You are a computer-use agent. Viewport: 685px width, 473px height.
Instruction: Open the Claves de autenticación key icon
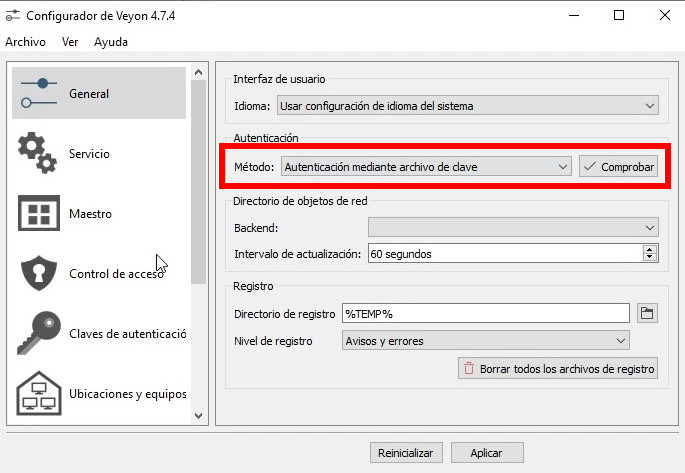[x=39, y=333]
